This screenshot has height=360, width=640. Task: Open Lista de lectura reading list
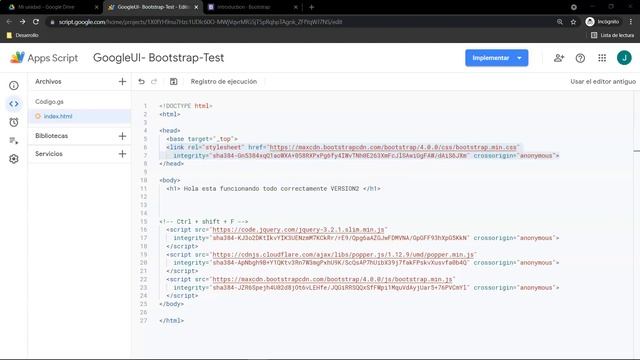coord(613,35)
